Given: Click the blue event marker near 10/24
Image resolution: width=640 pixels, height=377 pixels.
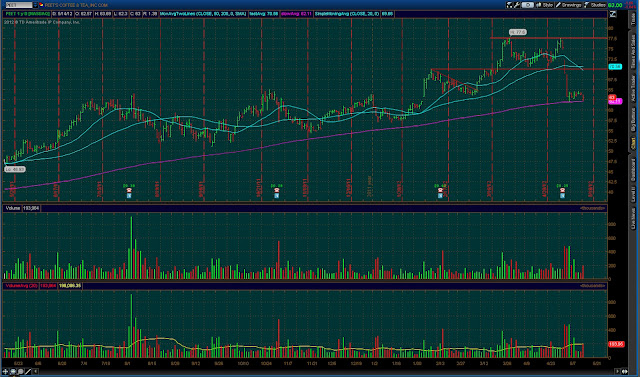Looking at the screenshot, I should tap(277, 196).
